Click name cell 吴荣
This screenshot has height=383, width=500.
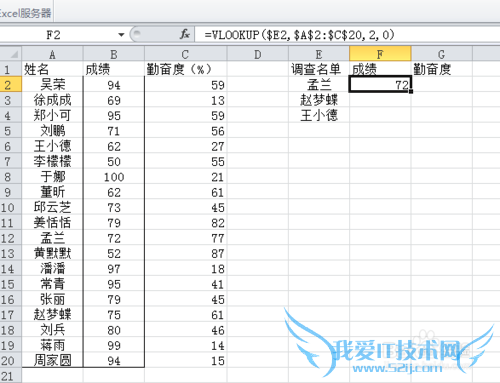point(52,84)
